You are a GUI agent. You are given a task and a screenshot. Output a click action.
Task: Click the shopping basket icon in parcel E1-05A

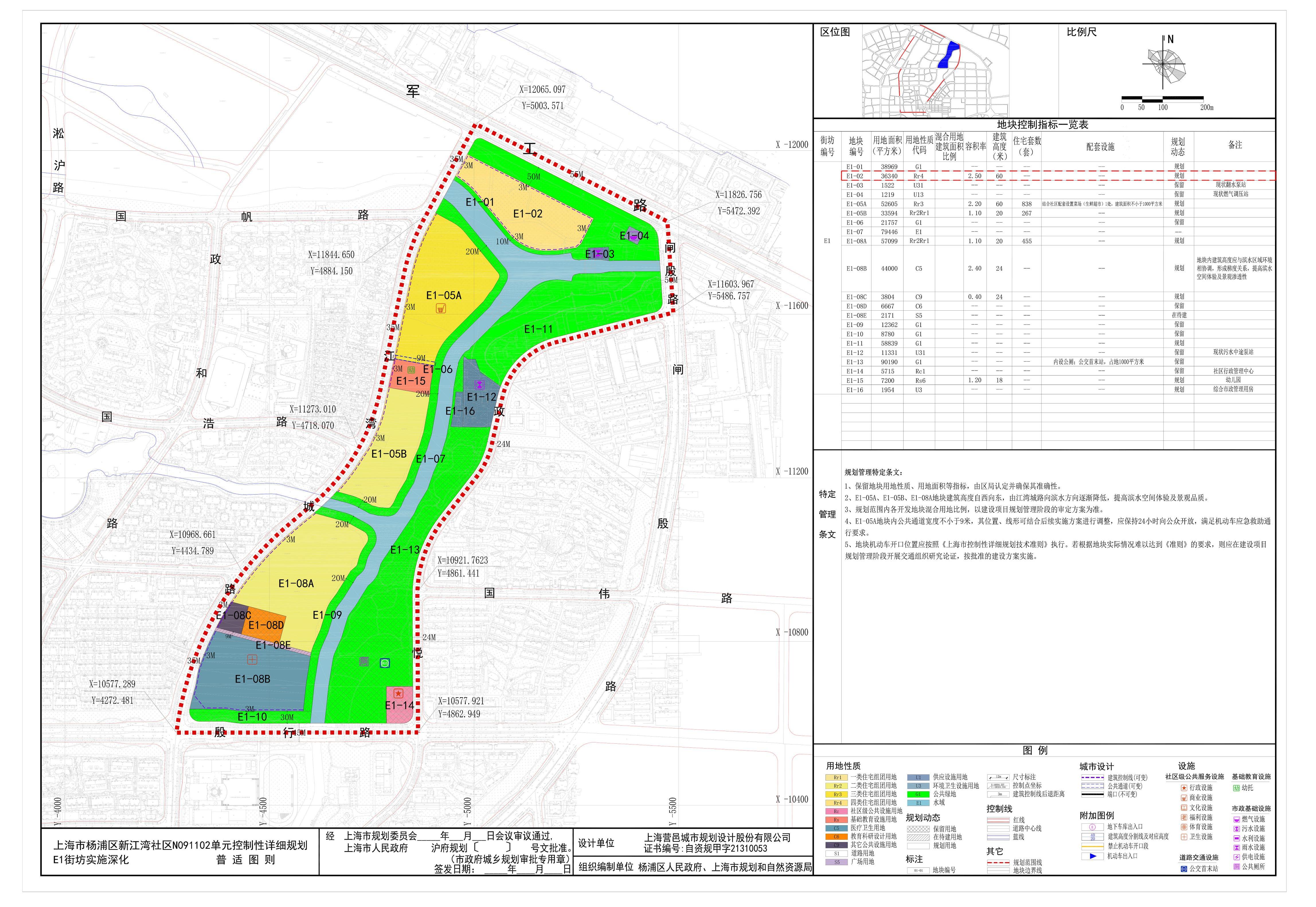(441, 309)
